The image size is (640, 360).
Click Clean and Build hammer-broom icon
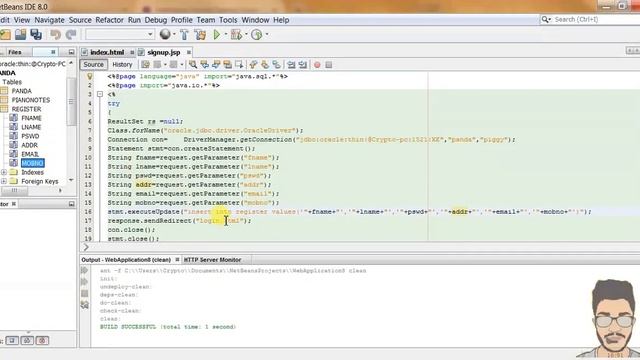tap(200, 35)
